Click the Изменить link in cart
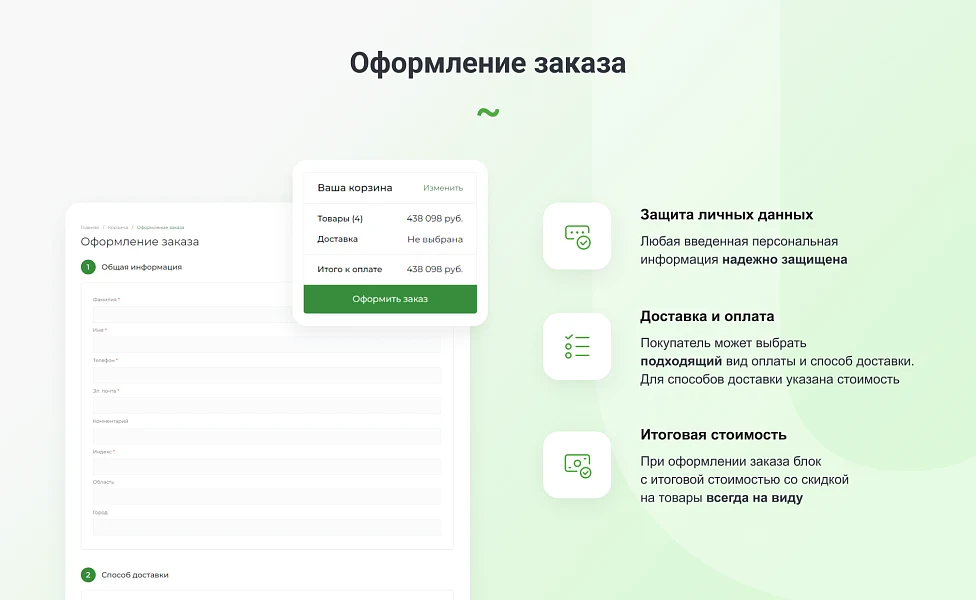Viewport: 976px width, 600px height. [x=443, y=188]
